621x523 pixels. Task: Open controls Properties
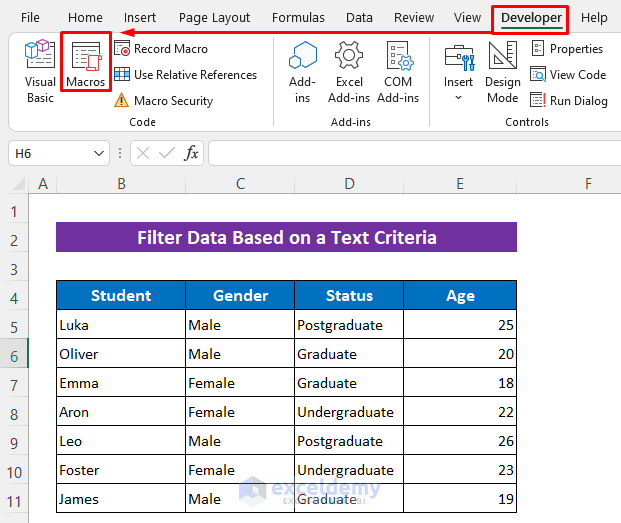(566, 48)
